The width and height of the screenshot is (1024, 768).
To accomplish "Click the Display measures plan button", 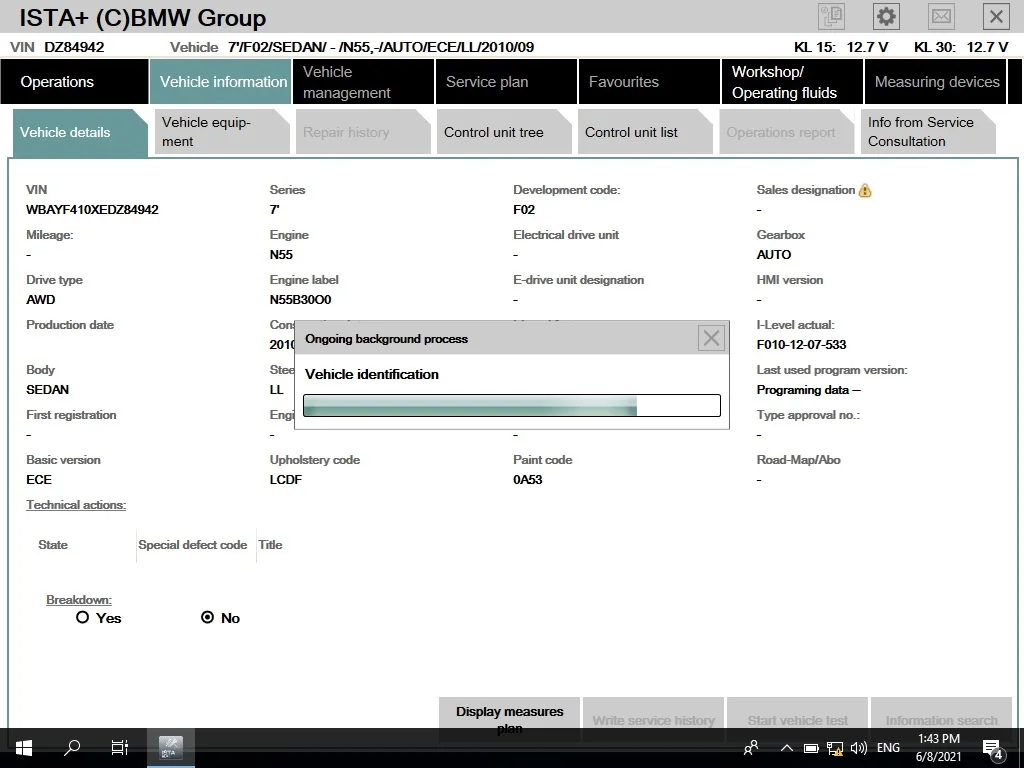I will 509,719.
